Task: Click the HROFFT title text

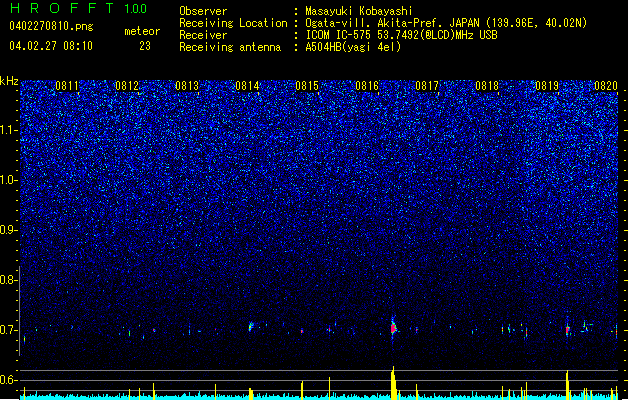Action: pos(63,8)
